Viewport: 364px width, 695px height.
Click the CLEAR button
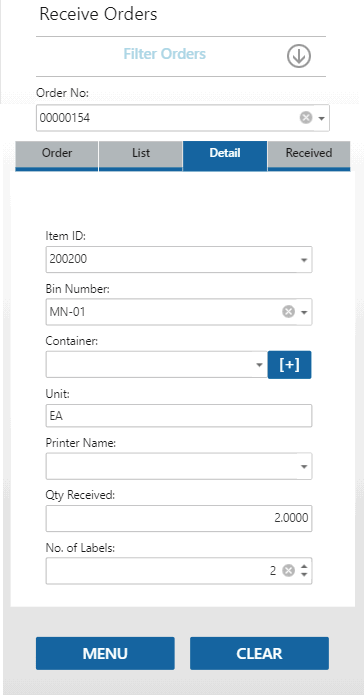tap(259, 653)
